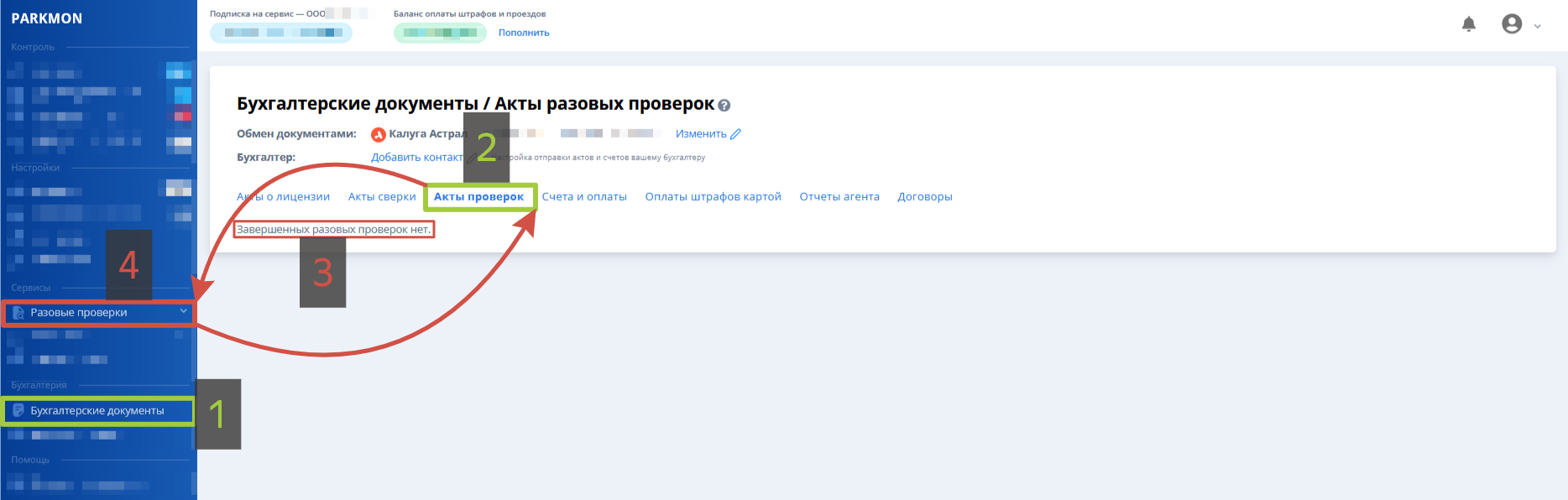This screenshot has height=500, width=1568.
Task: Click the Калуга Астрал red logo icon
Action: [x=379, y=134]
